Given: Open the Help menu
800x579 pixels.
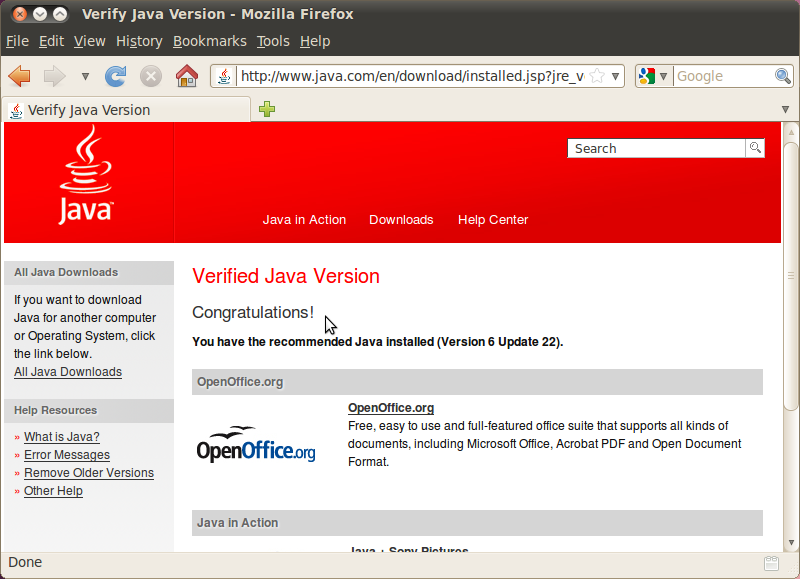Looking at the screenshot, I should (x=315, y=41).
